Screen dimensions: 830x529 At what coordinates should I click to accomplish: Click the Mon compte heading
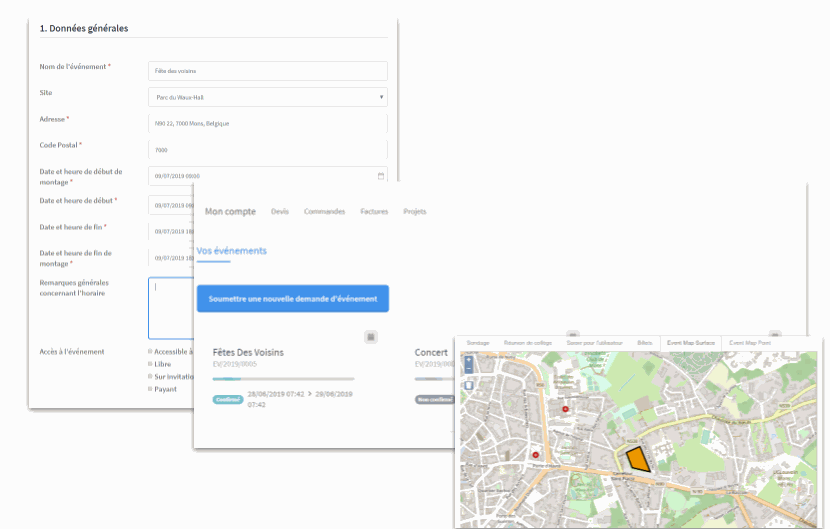(230, 211)
